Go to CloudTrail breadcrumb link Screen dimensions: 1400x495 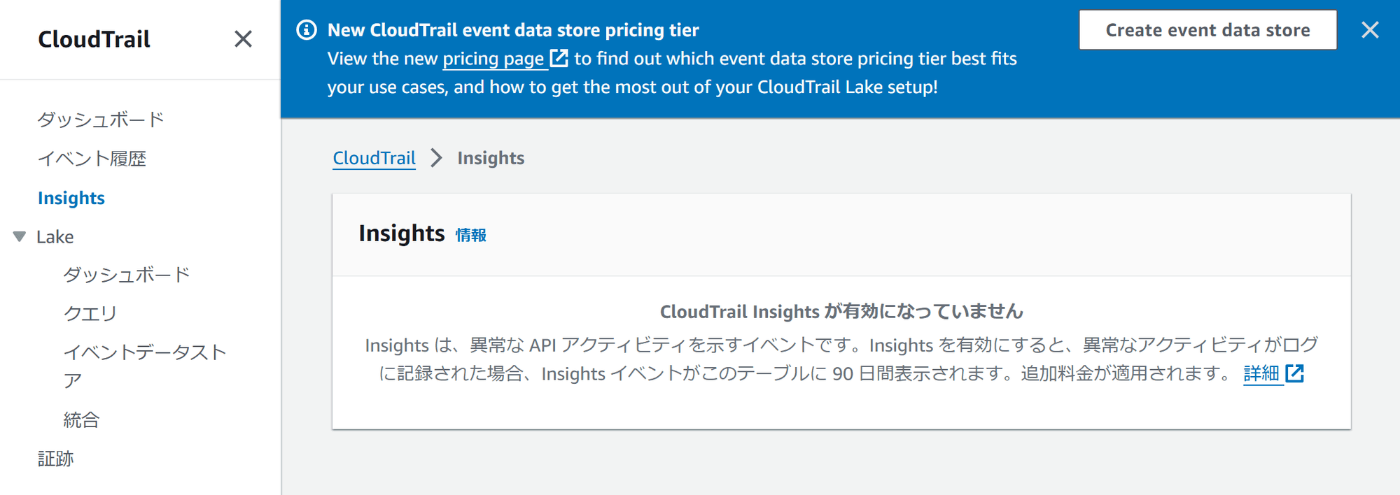pyautogui.click(x=374, y=158)
